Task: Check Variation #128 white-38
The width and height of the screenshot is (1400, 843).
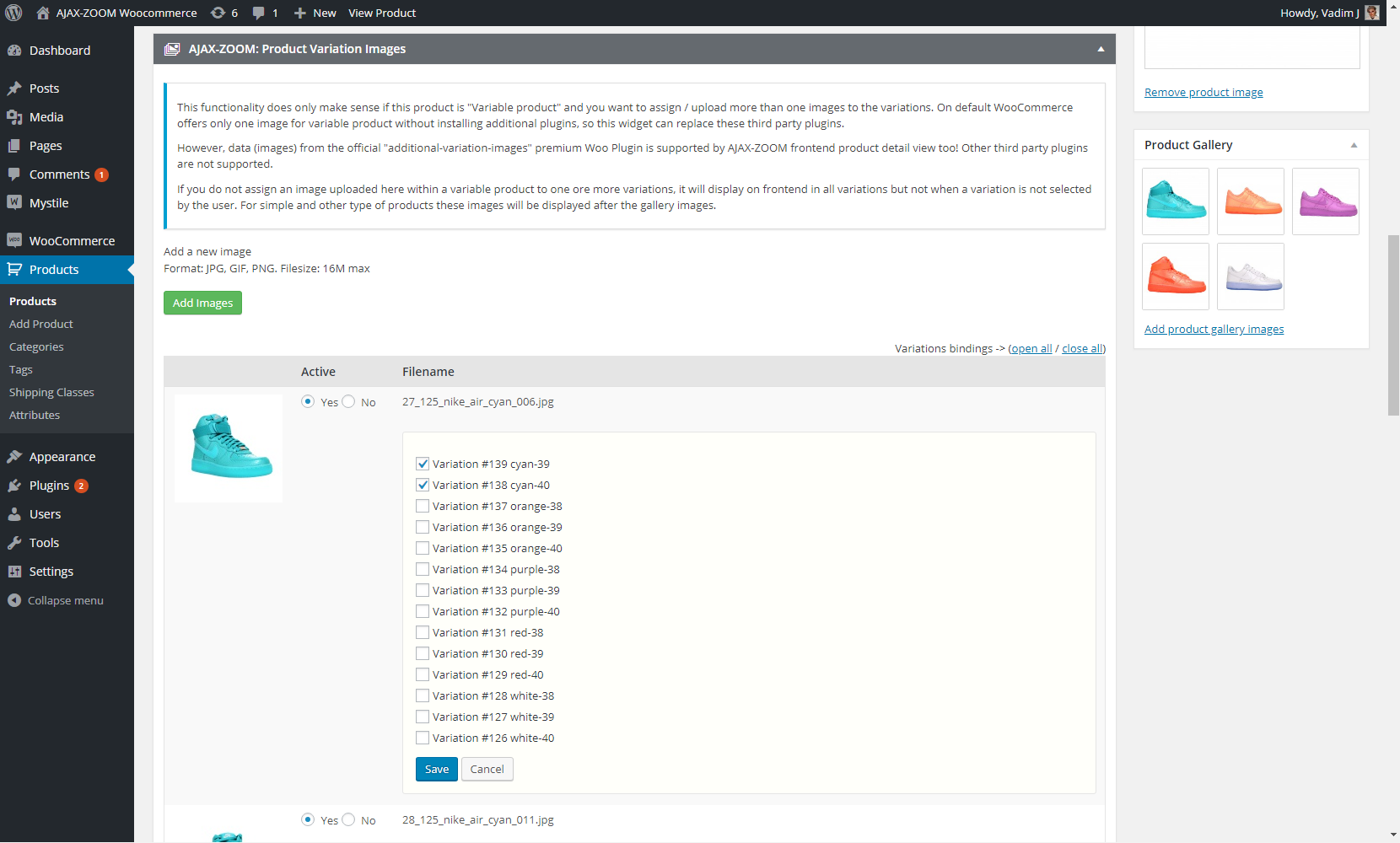Action: 423,695
